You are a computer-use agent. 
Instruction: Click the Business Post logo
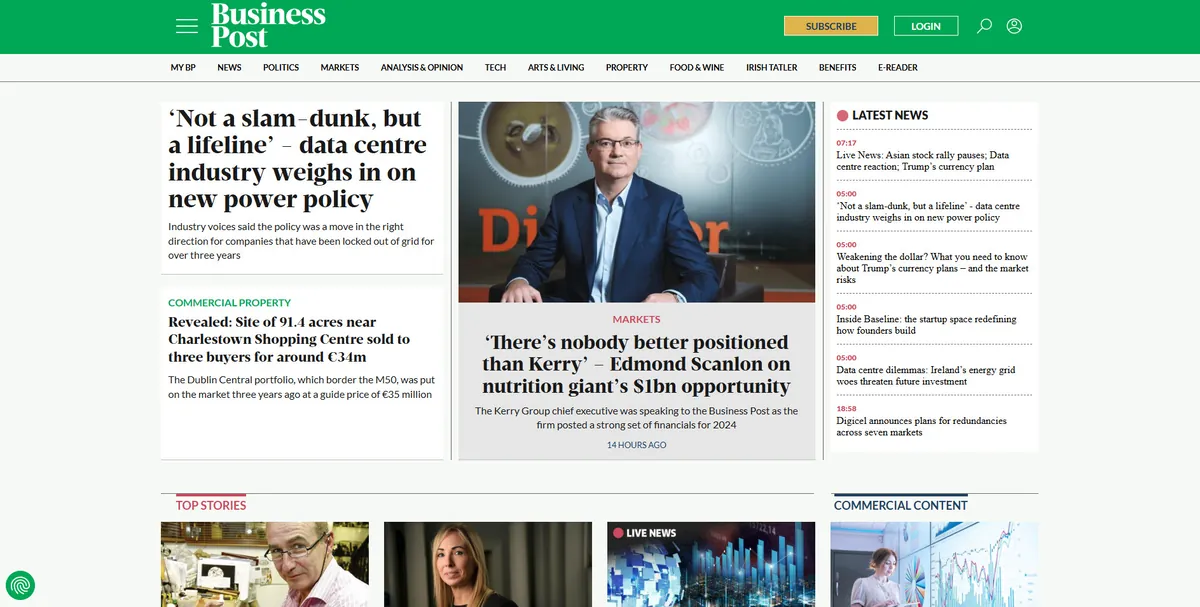click(x=268, y=26)
